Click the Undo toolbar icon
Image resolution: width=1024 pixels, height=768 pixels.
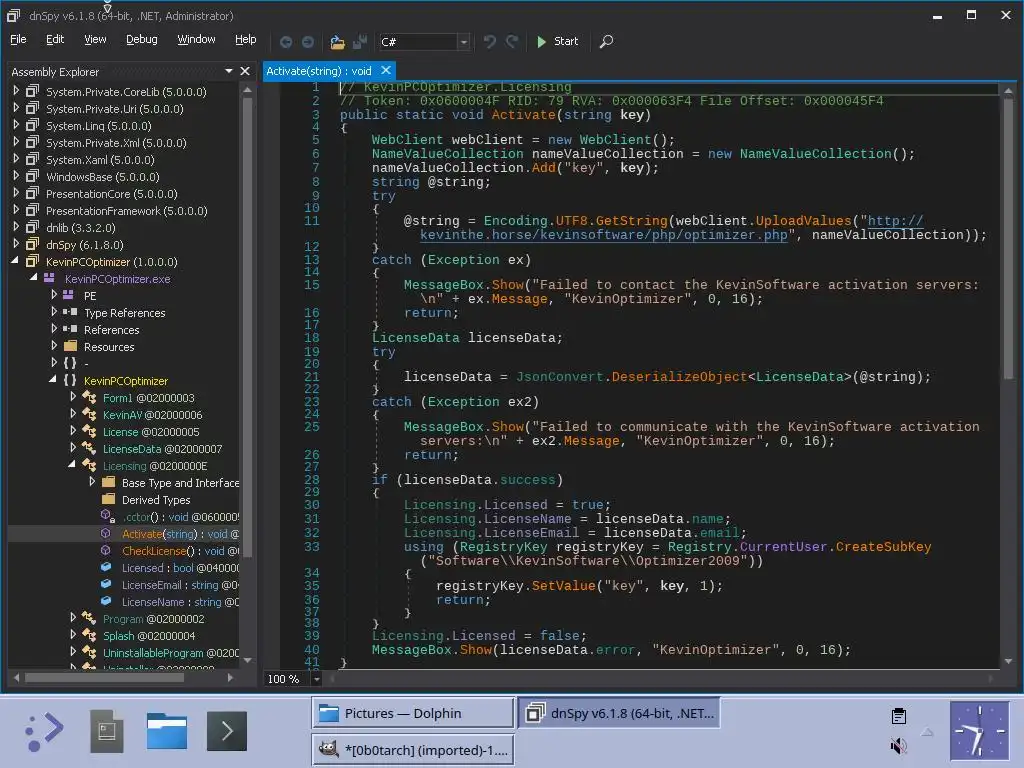(x=490, y=42)
